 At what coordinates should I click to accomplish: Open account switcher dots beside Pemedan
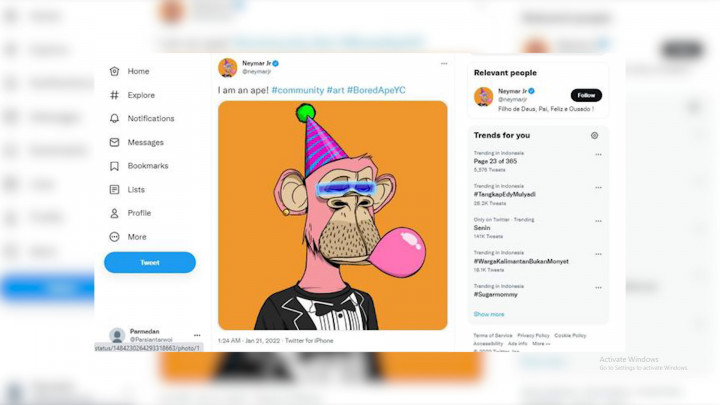197,335
